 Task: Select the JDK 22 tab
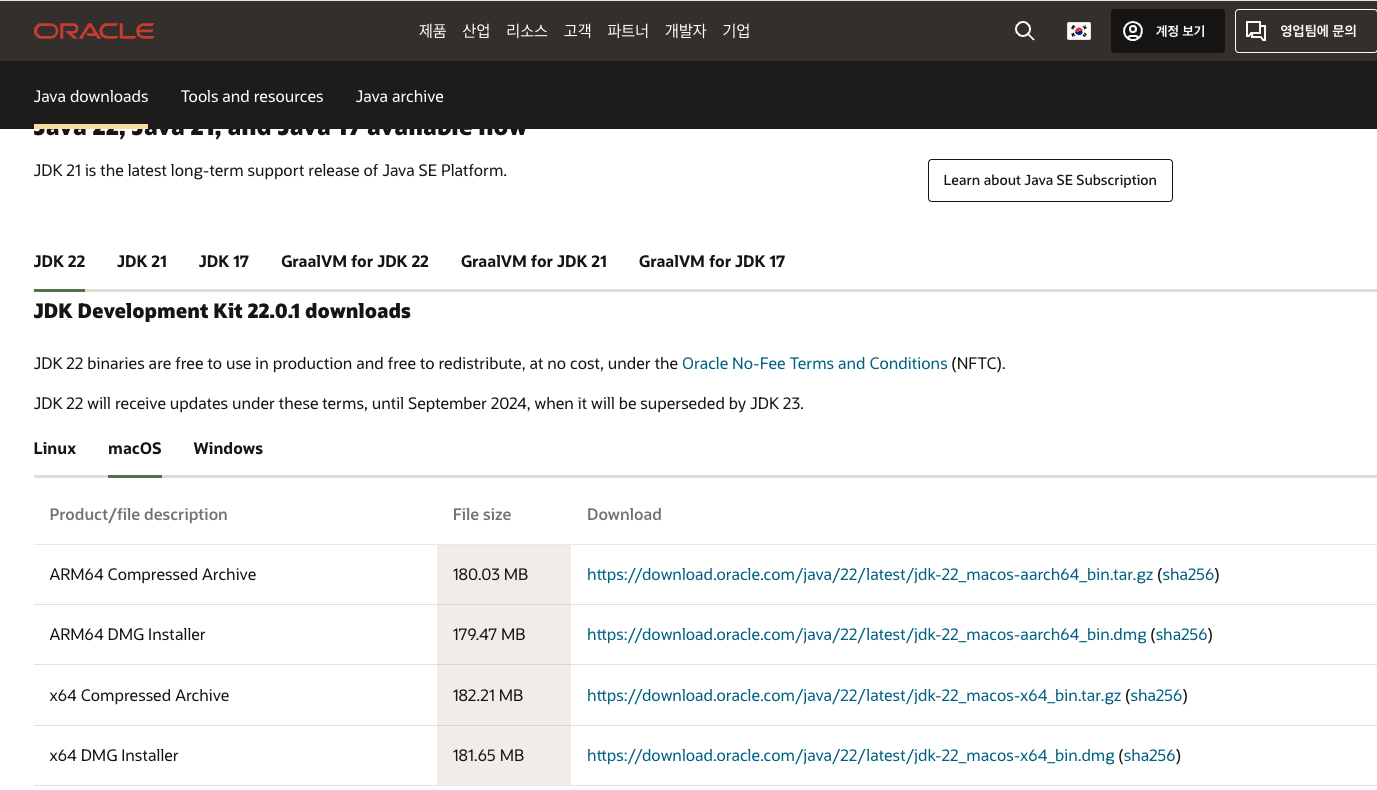point(59,261)
